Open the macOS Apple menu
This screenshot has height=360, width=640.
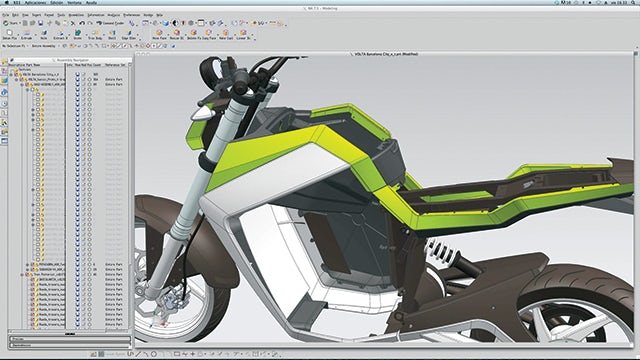[7, 2]
